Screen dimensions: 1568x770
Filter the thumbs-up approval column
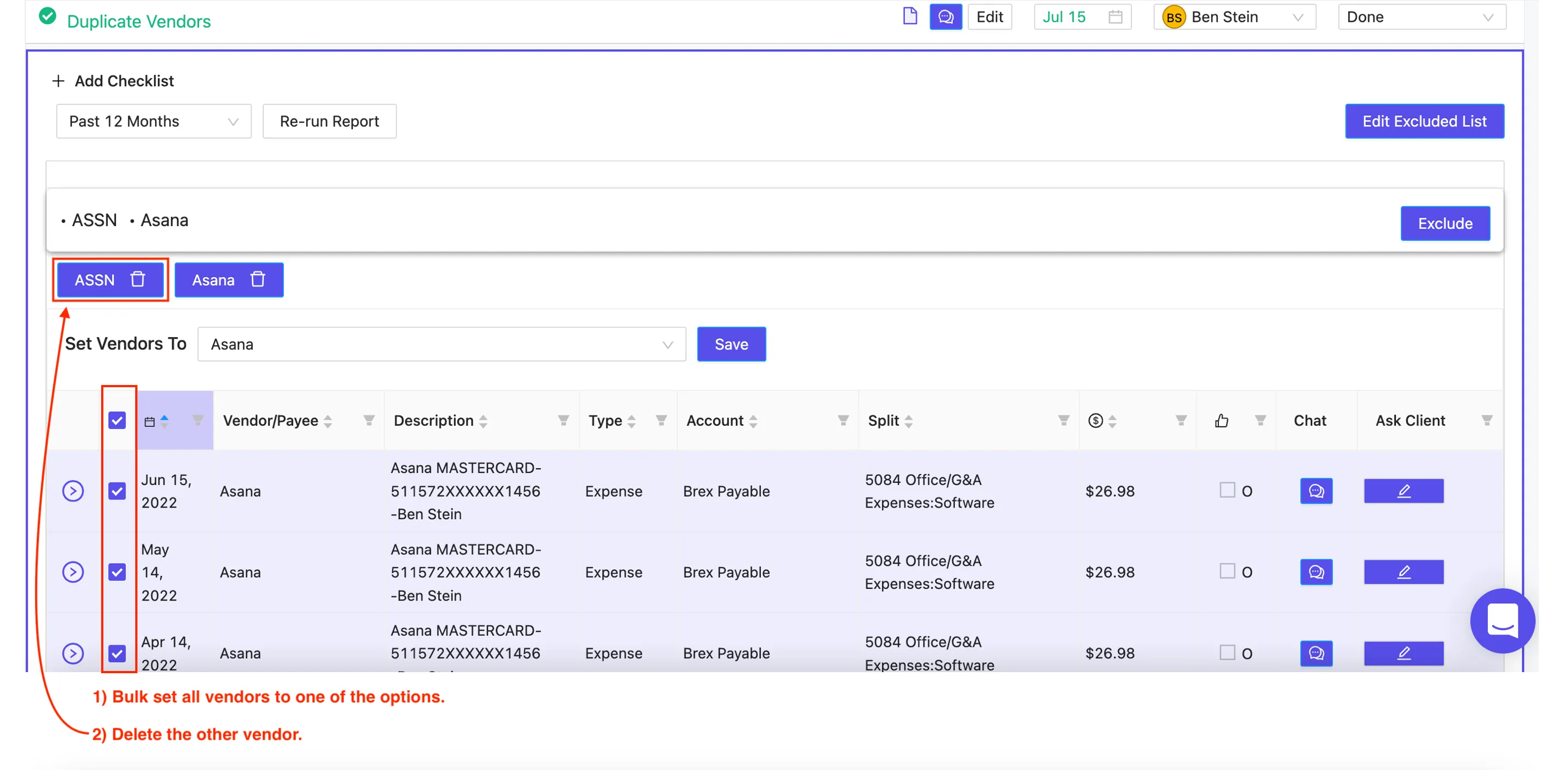1260,420
